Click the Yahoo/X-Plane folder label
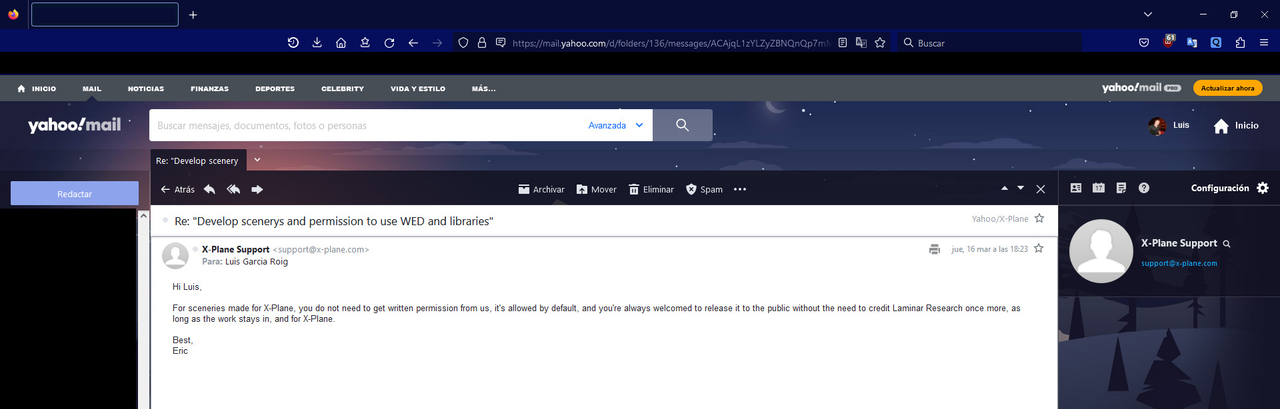The width and height of the screenshot is (1280, 409). pos(1000,218)
